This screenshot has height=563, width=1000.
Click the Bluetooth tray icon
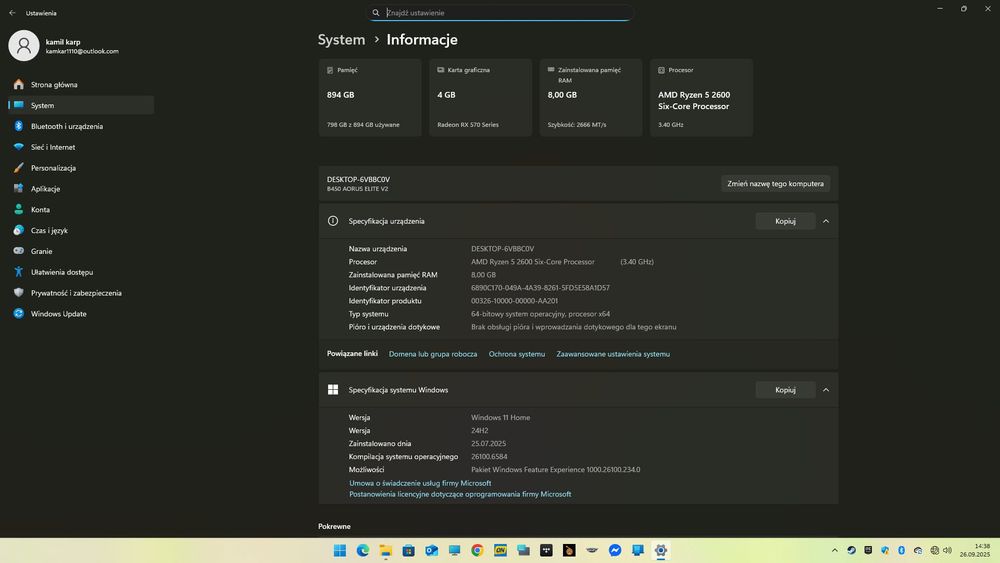(901, 550)
